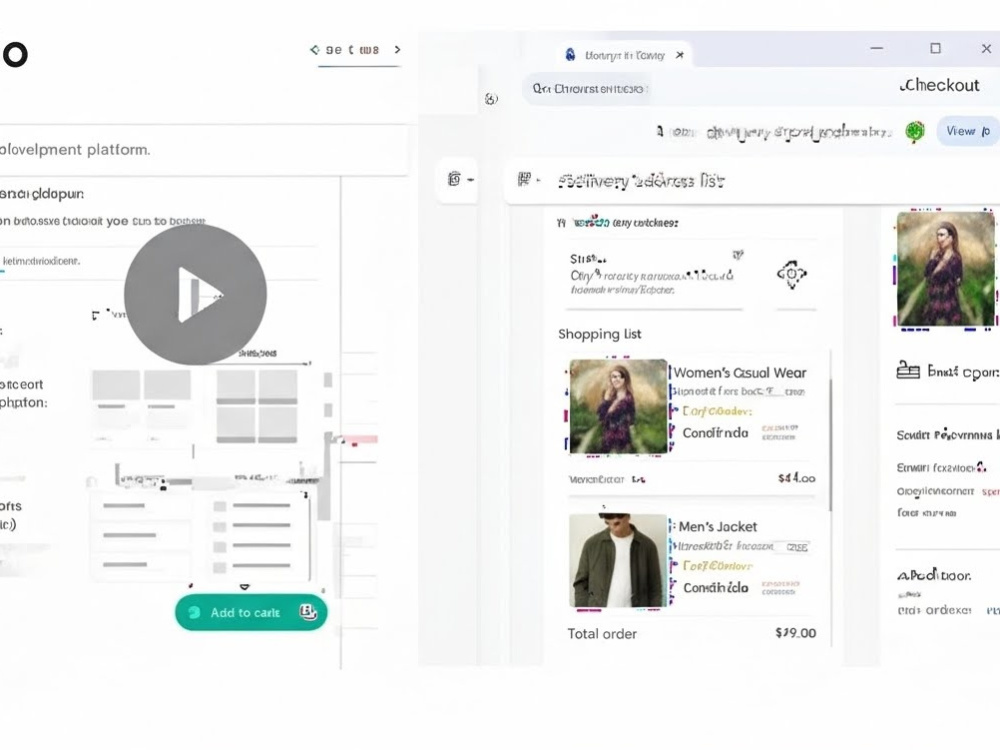
Task: Click into the browser address bar
Action: point(587,89)
